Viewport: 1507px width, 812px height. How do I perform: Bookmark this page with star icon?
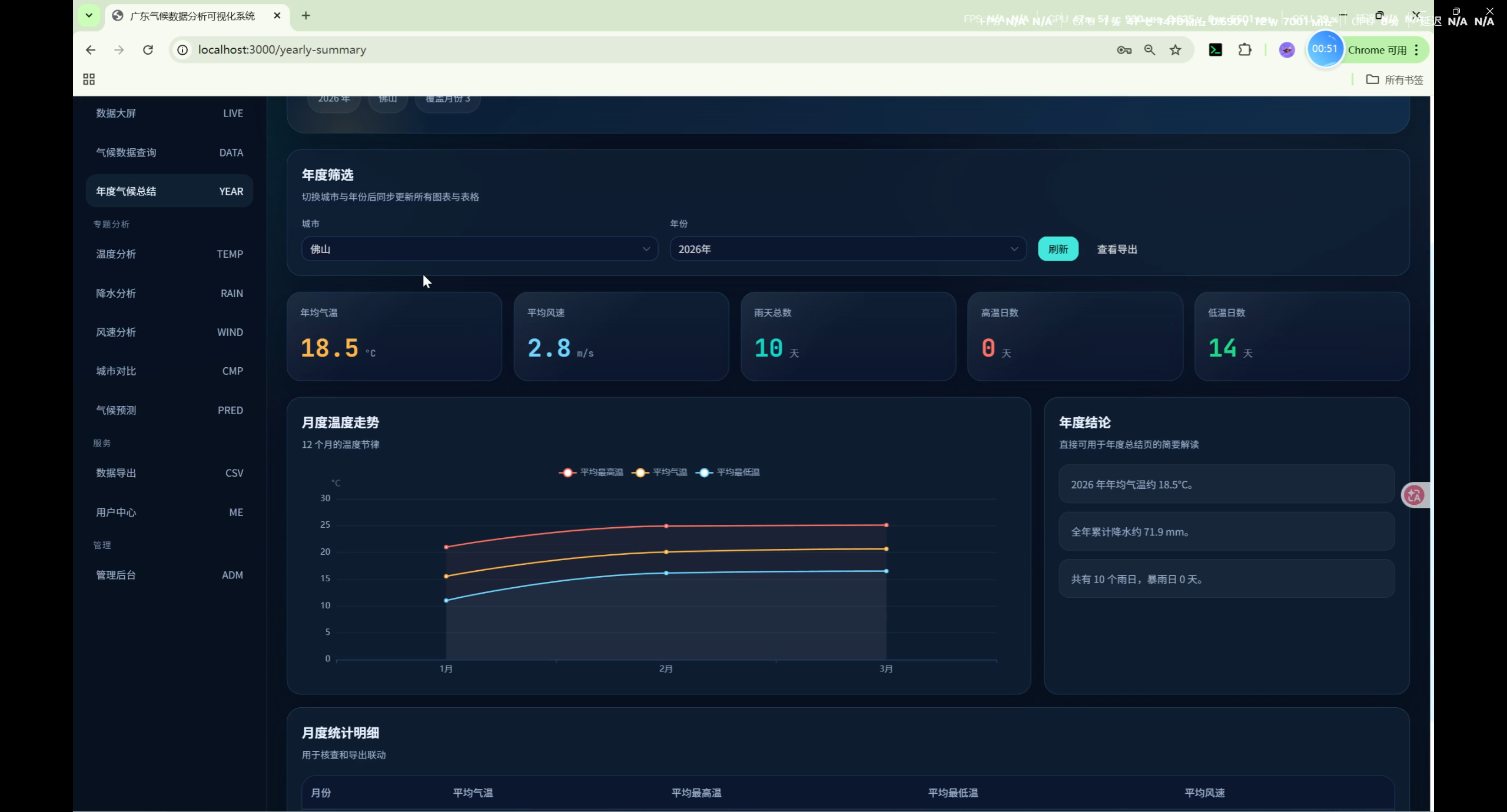[x=1175, y=50]
